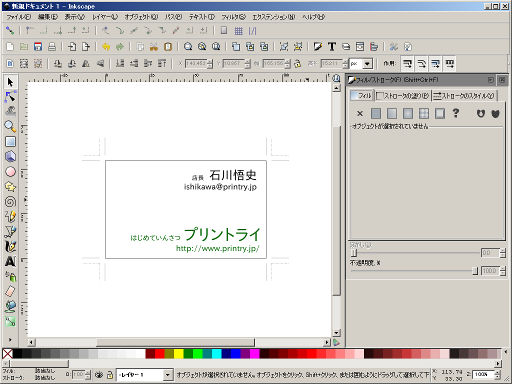Select the Tweak tool
Viewport: 512px width, 384px height.
pos(10,111)
